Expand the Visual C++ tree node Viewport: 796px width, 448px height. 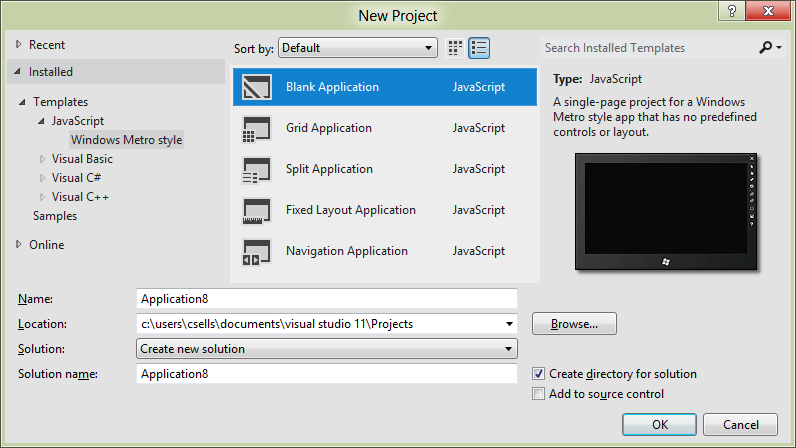tap(42, 197)
